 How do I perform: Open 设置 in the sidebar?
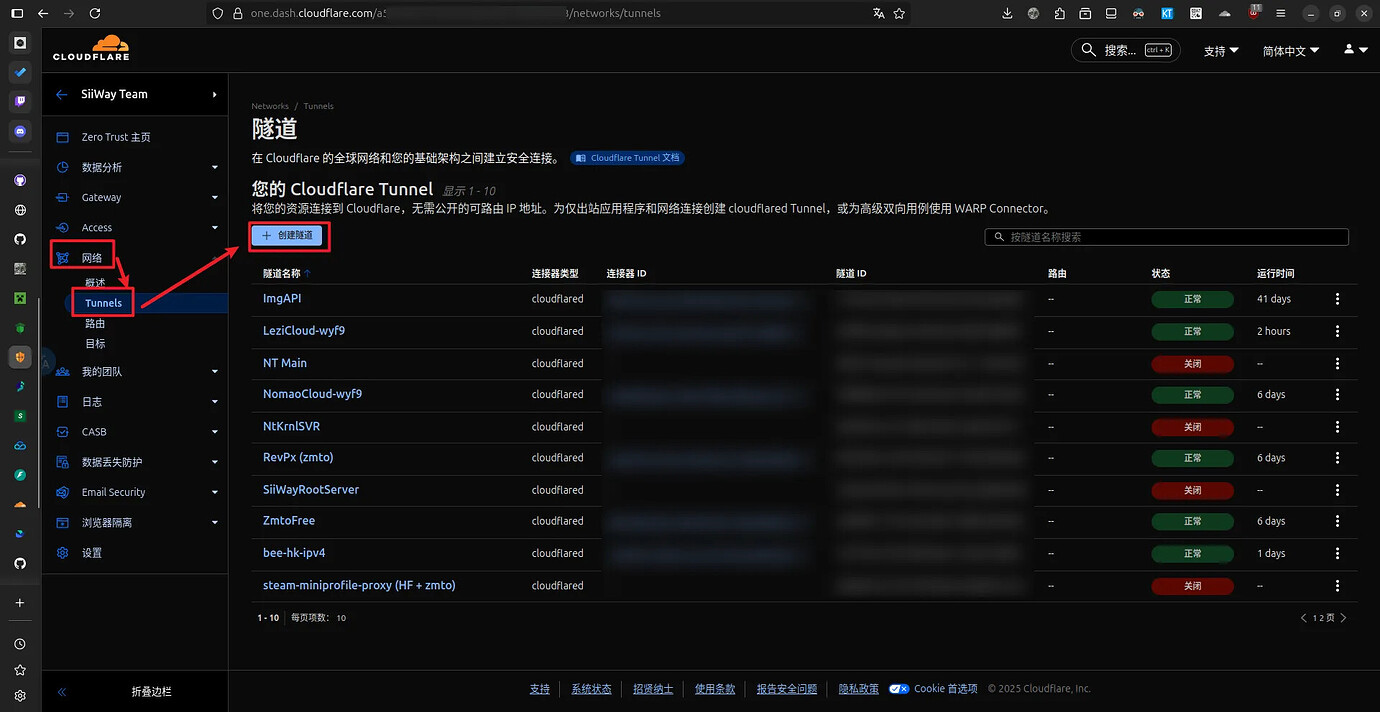point(92,553)
